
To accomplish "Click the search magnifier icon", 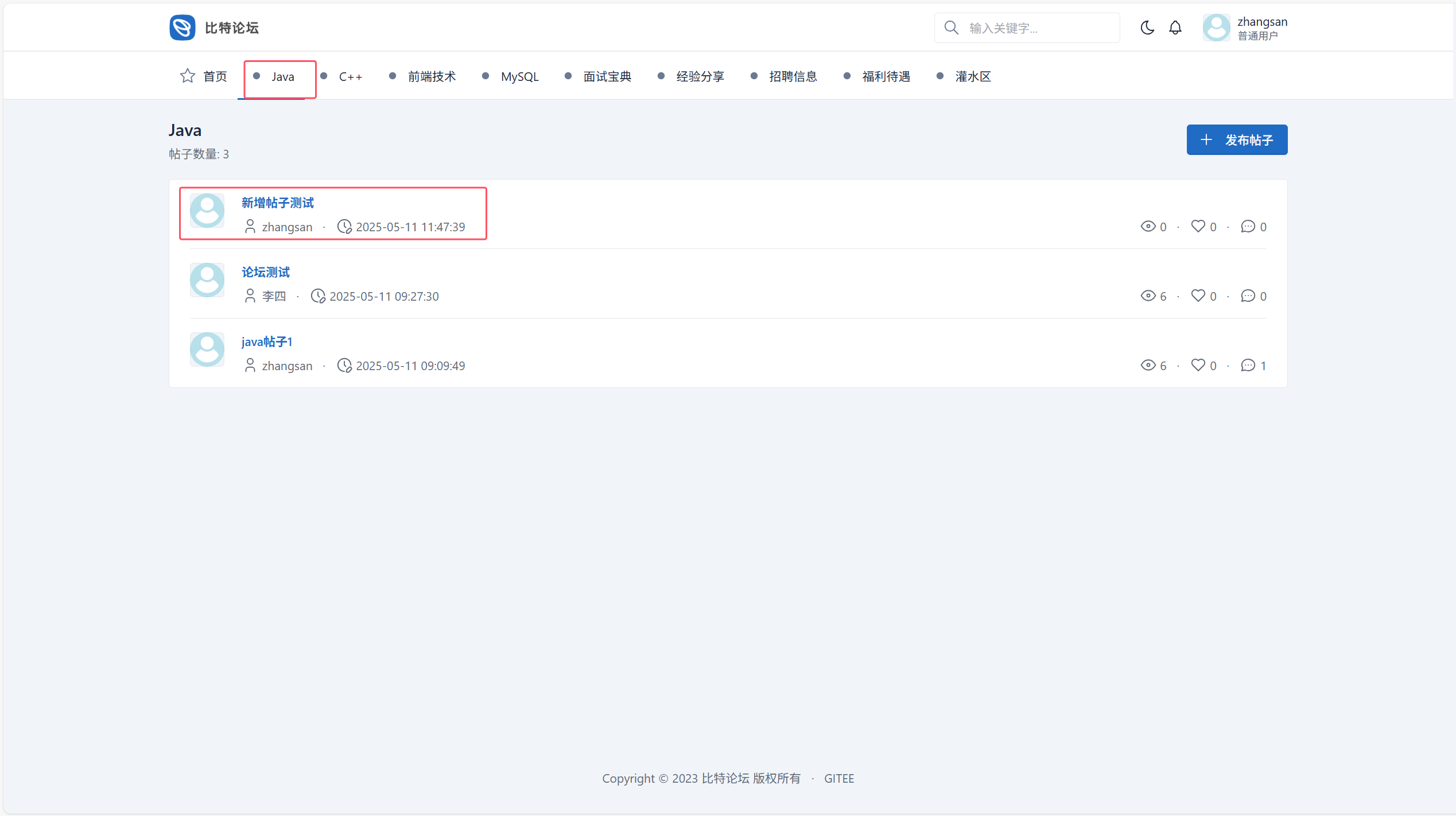I will (x=951, y=28).
